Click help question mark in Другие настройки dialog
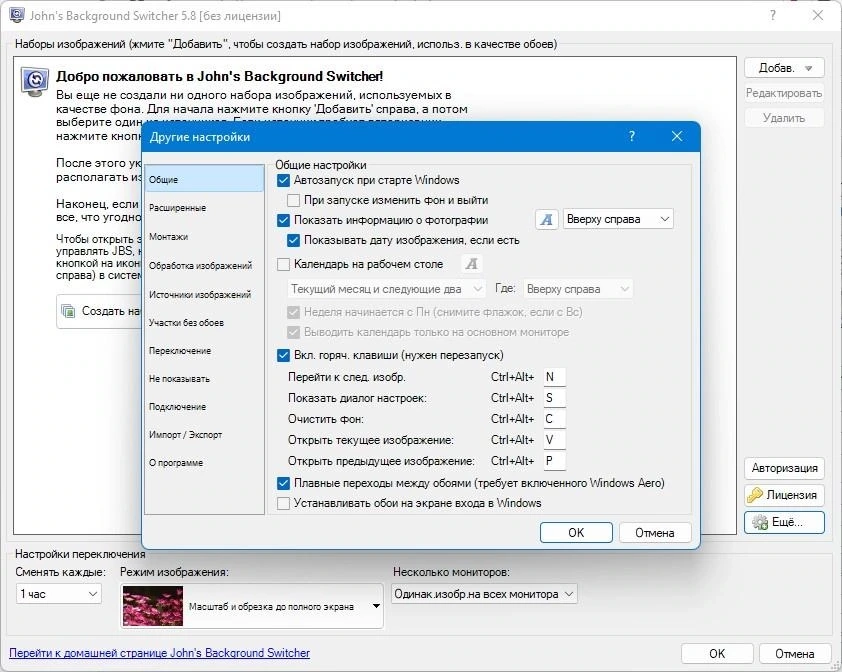The height and width of the screenshot is (672, 842). (x=632, y=136)
